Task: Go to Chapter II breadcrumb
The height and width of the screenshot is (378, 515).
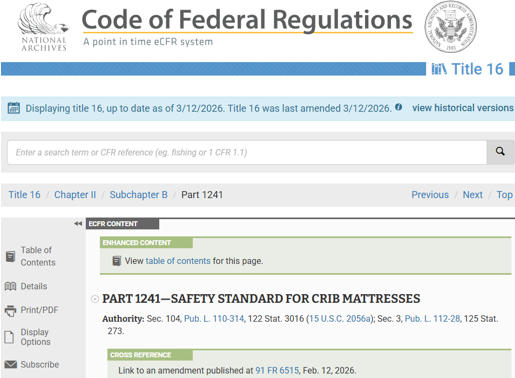Action: pyautogui.click(x=75, y=195)
